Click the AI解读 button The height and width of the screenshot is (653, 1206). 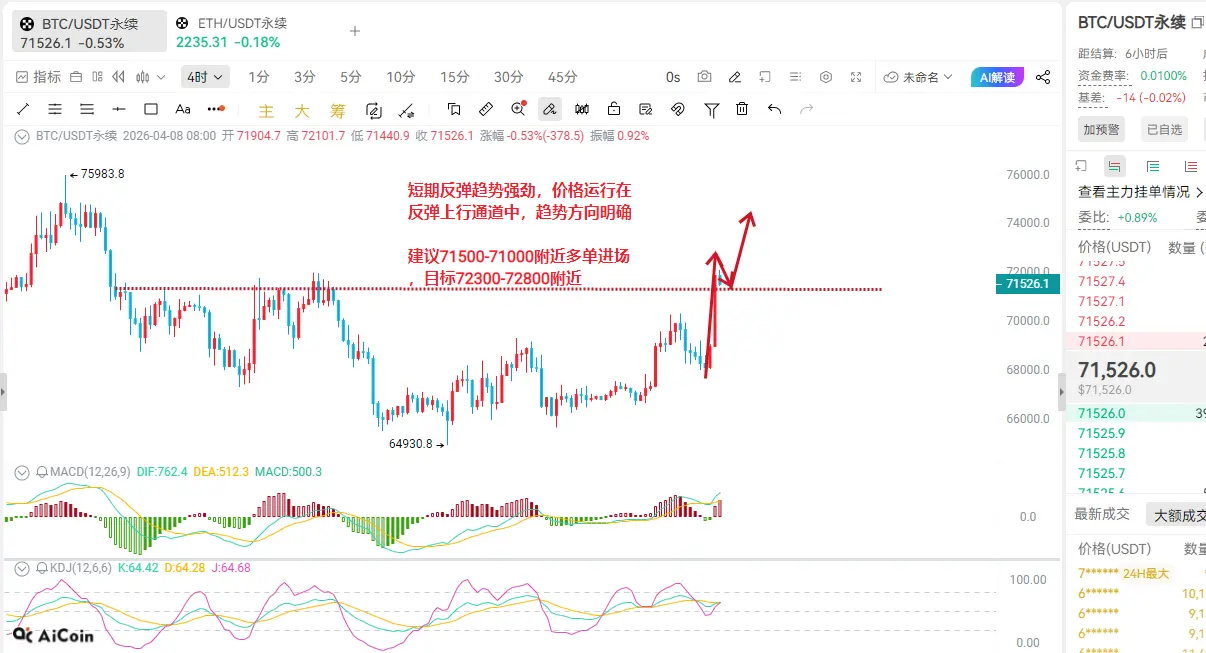tap(997, 77)
